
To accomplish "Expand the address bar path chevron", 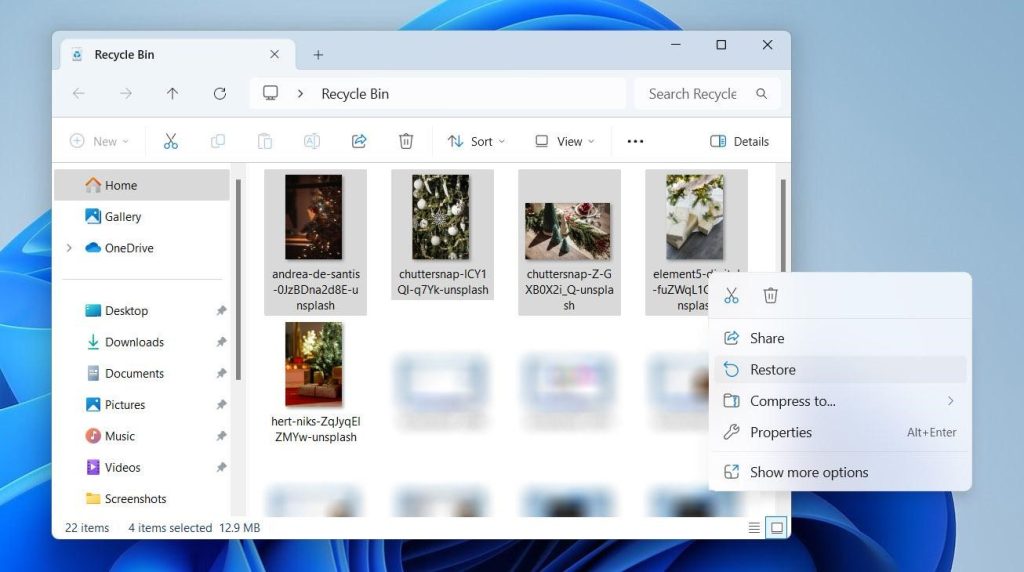I will tap(300, 93).
